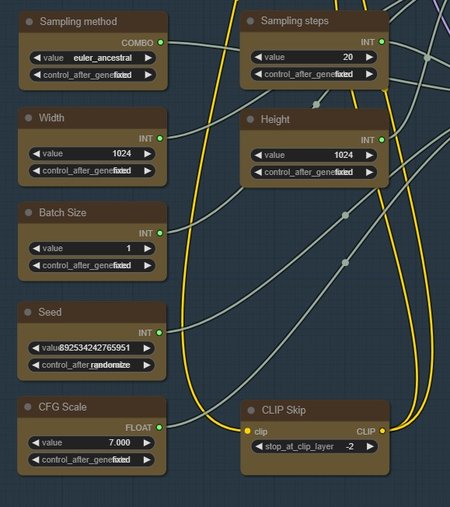The height and width of the screenshot is (507, 450).
Task: Click the Height node INT output socket
Action: [x=382, y=140]
